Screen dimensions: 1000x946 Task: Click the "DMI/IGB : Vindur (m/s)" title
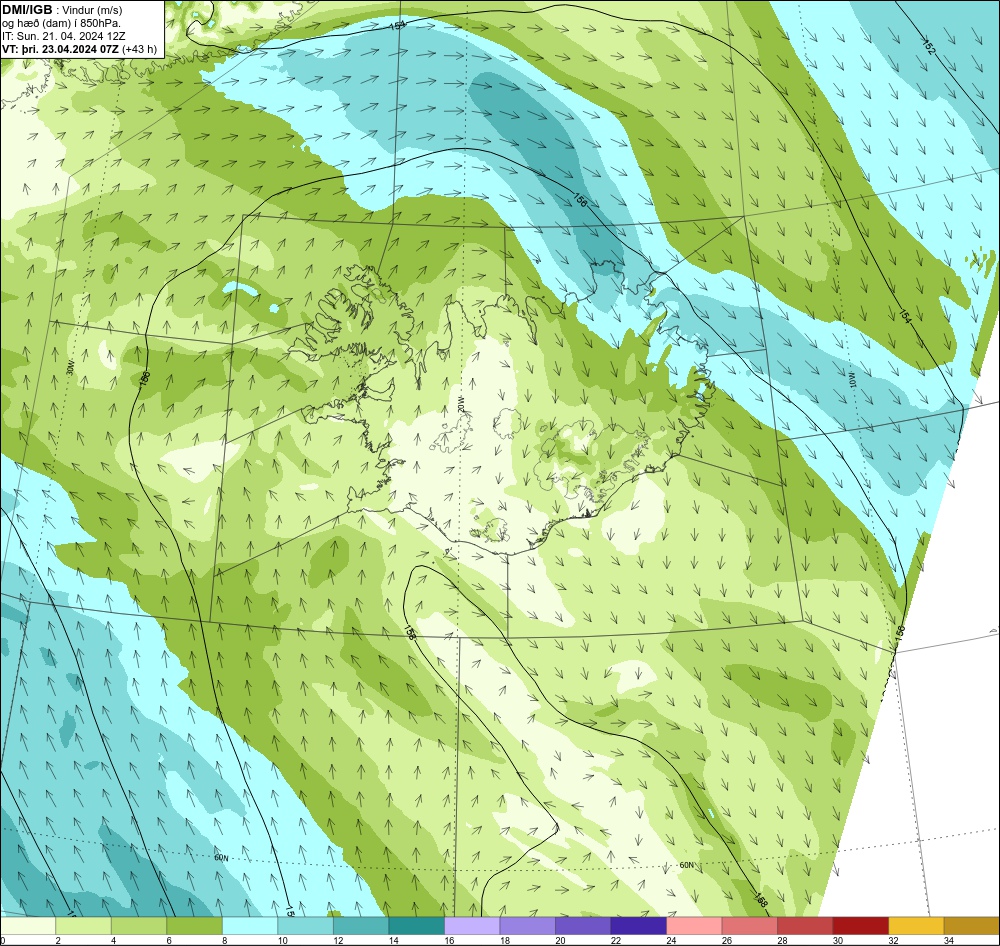point(62,10)
